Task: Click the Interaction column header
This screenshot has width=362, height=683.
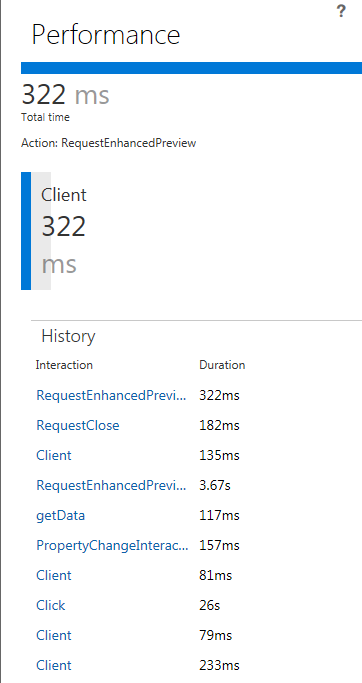Action: point(64,365)
